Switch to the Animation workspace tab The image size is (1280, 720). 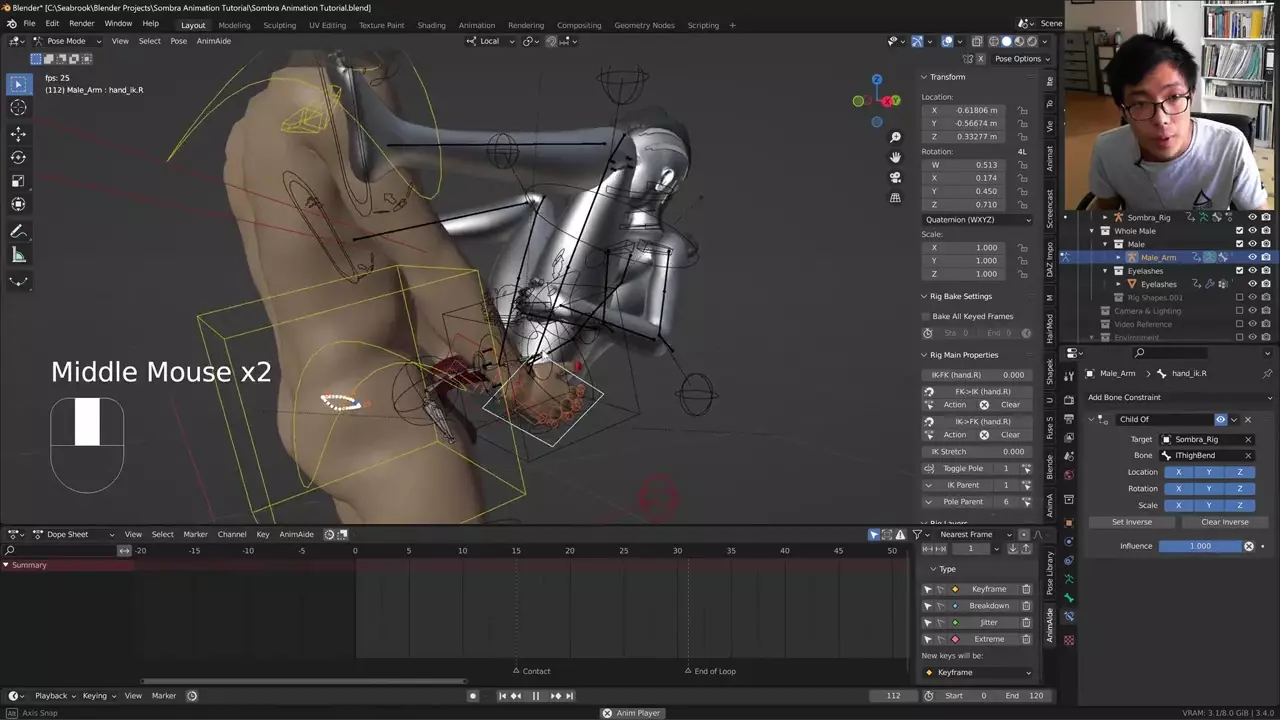click(476, 25)
